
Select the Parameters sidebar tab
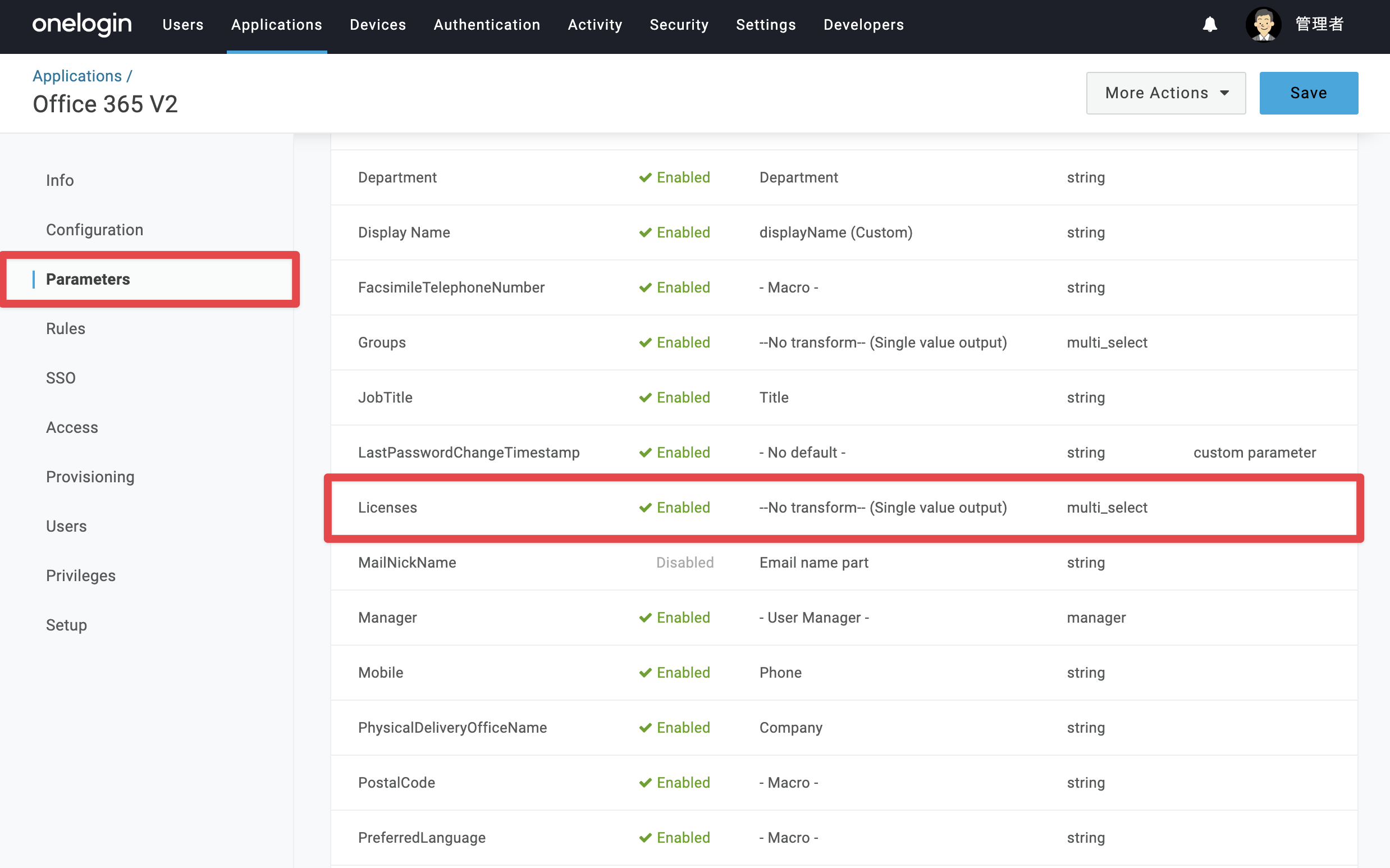88,279
